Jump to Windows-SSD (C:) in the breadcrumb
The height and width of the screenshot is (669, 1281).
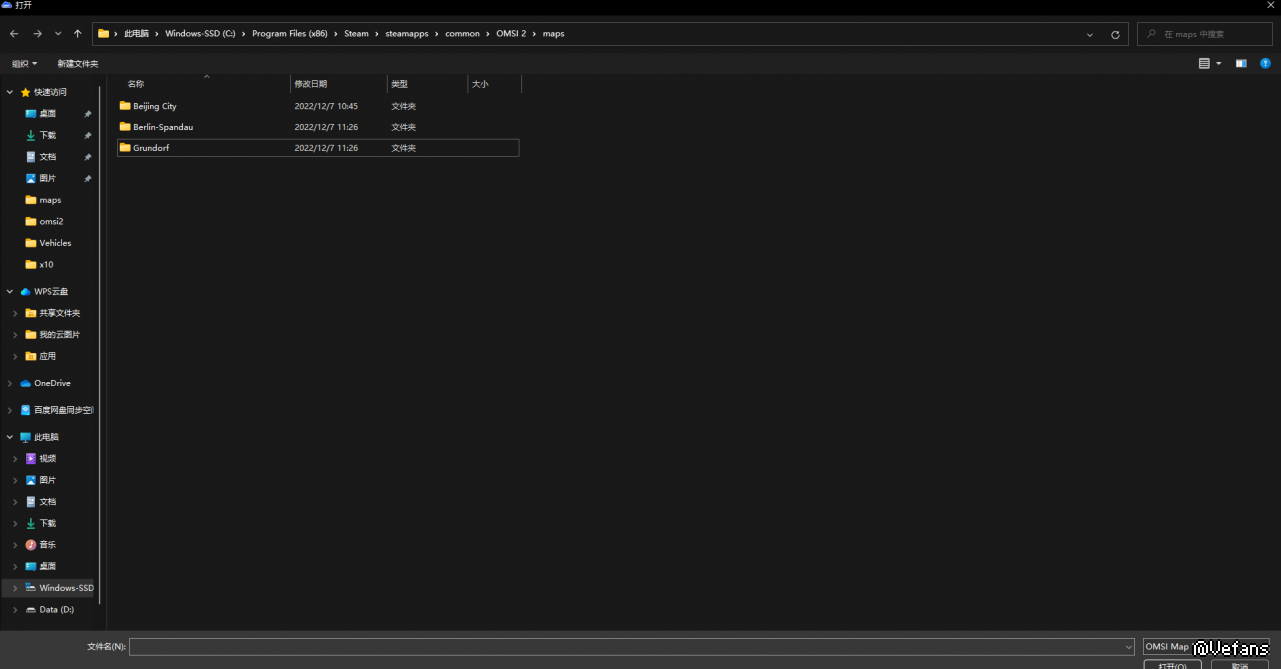tap(200, 34)
